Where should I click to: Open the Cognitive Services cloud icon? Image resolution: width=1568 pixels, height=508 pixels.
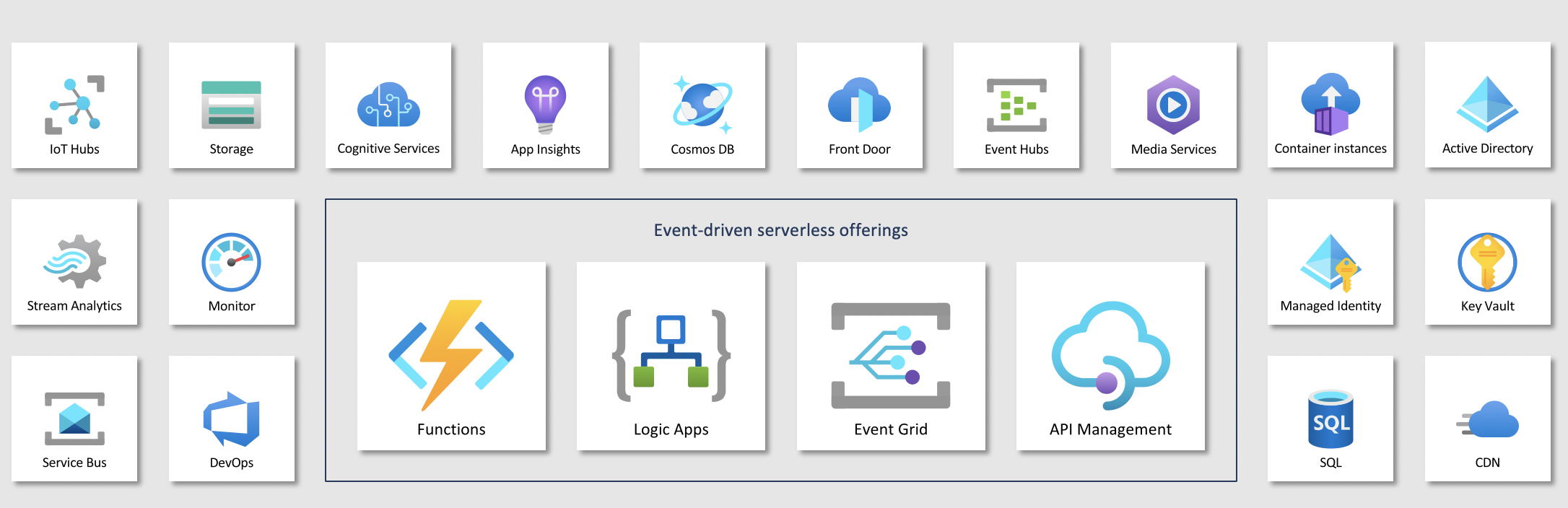[388, 105]
